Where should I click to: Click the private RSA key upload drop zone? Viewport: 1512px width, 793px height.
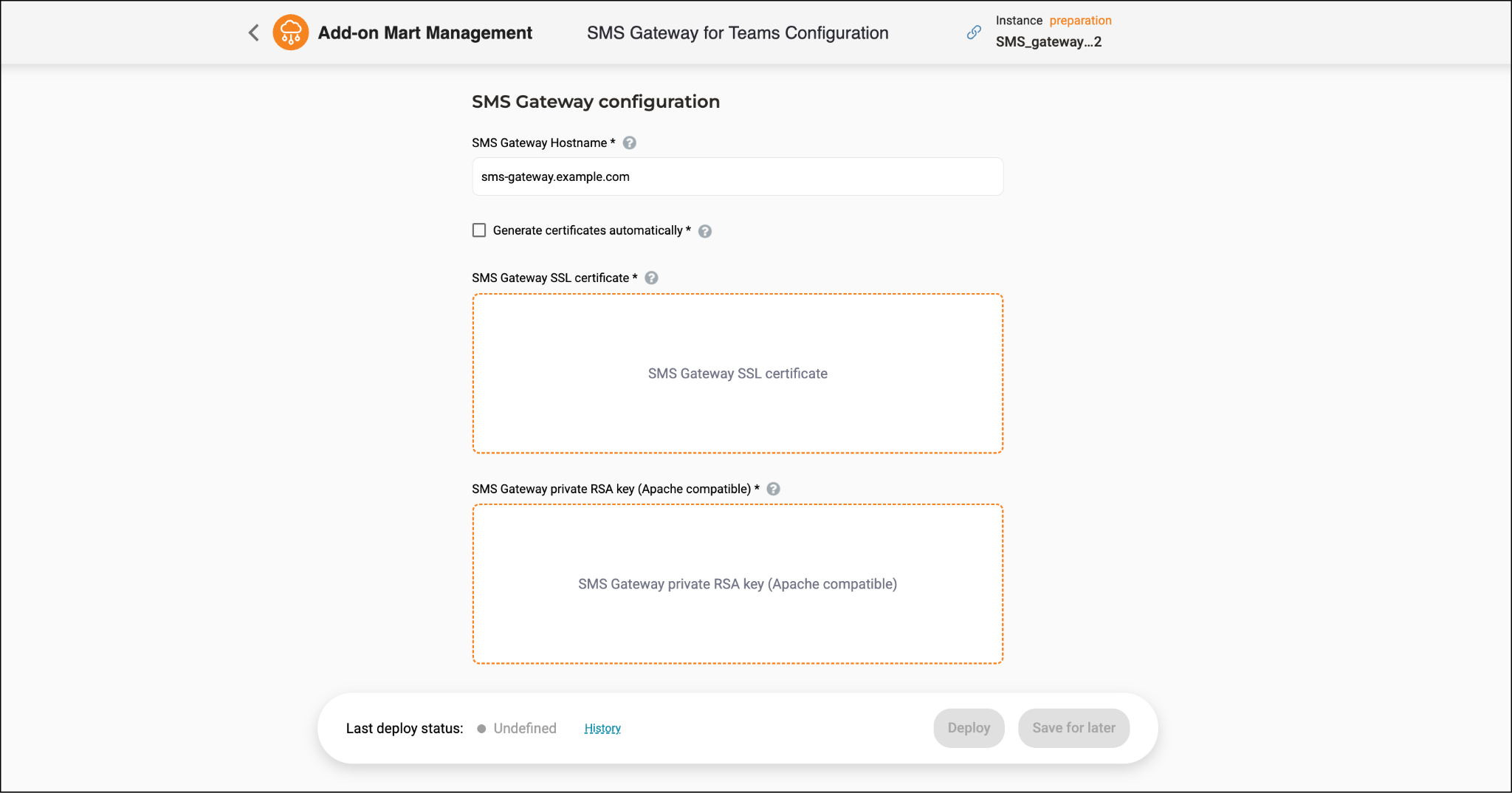[738, 584]
